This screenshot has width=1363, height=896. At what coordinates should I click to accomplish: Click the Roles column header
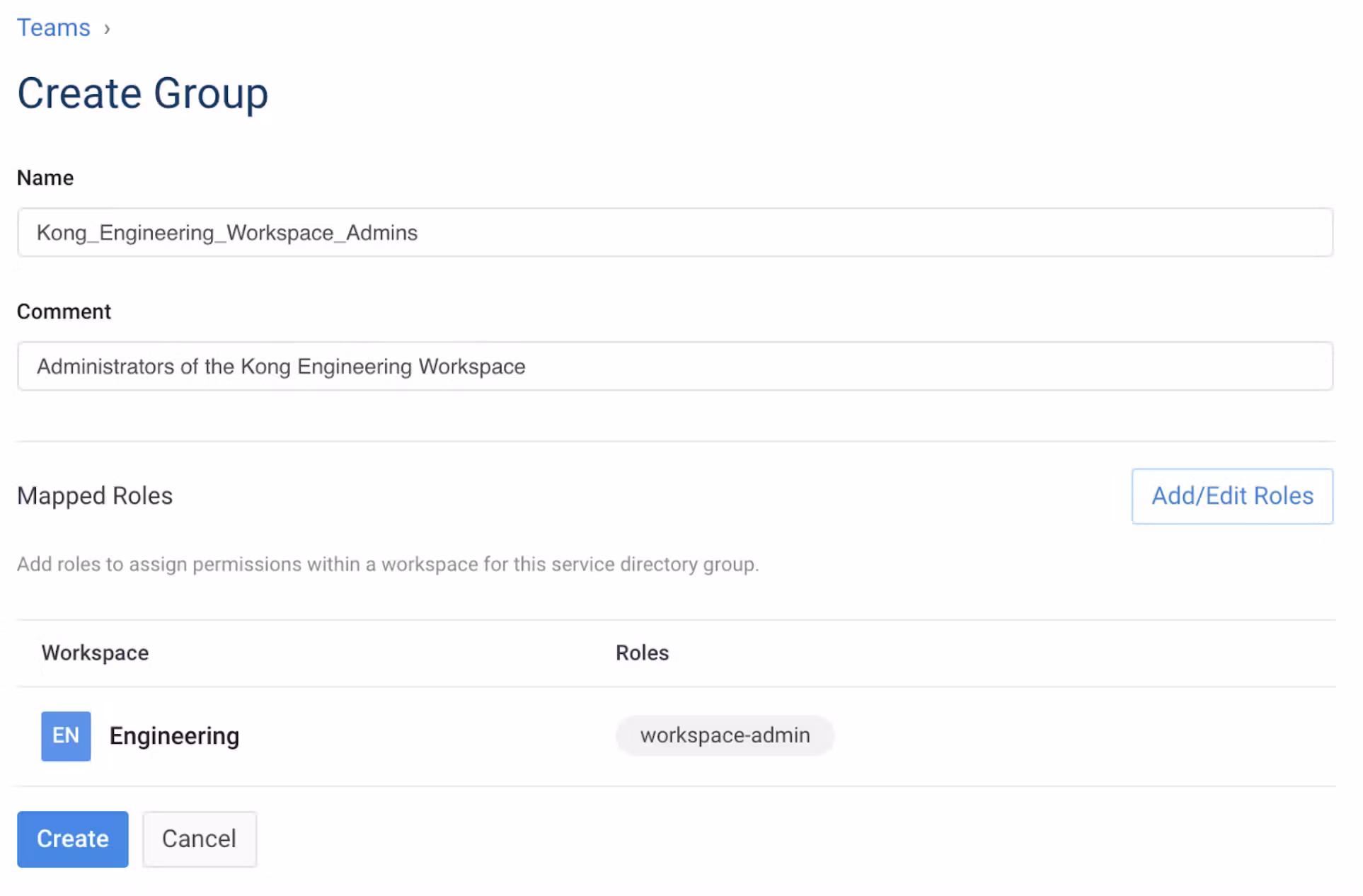pyautogui.click(x=641, y=653)
